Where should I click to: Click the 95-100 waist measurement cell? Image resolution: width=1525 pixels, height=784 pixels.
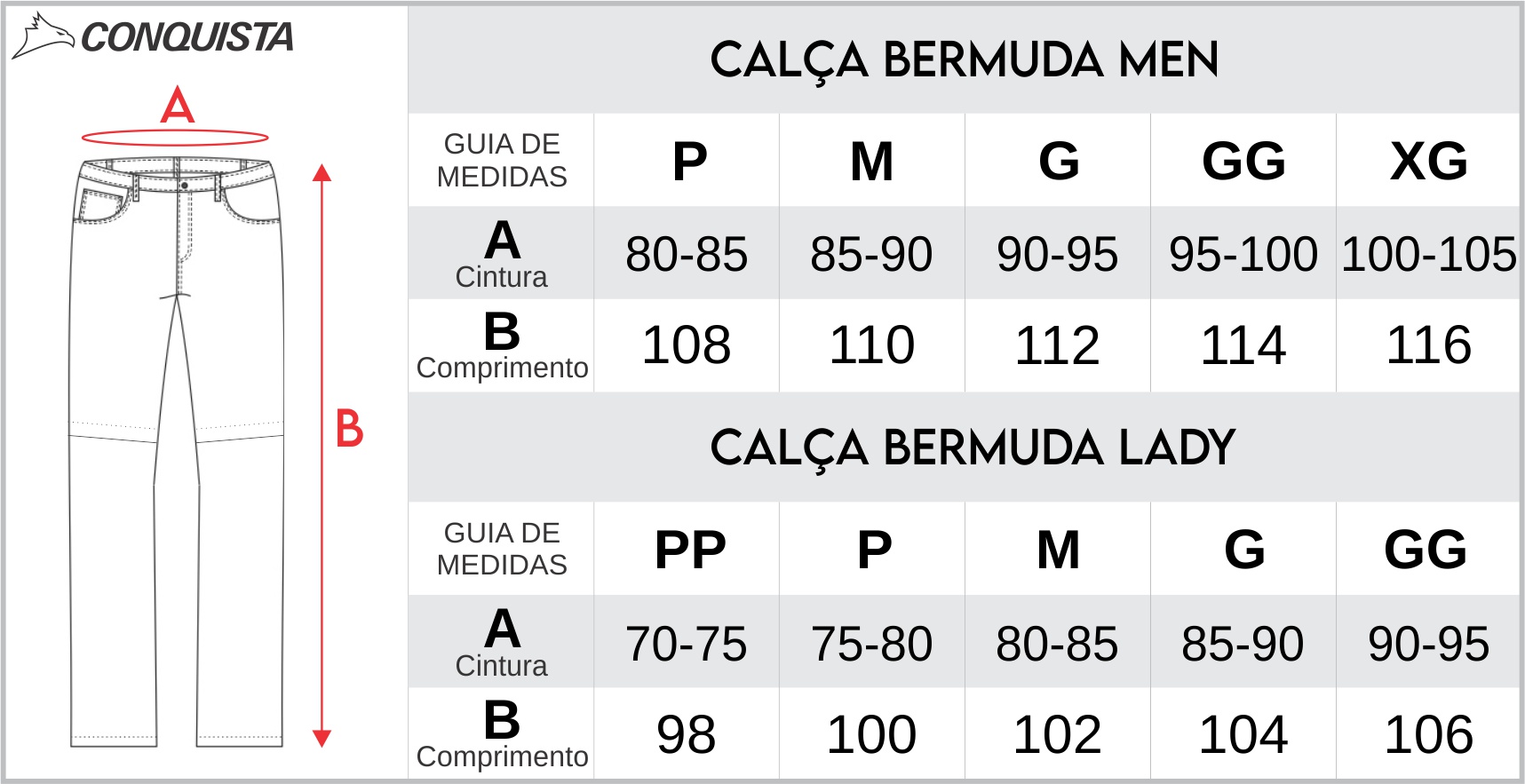click(x=1243, y=255)
